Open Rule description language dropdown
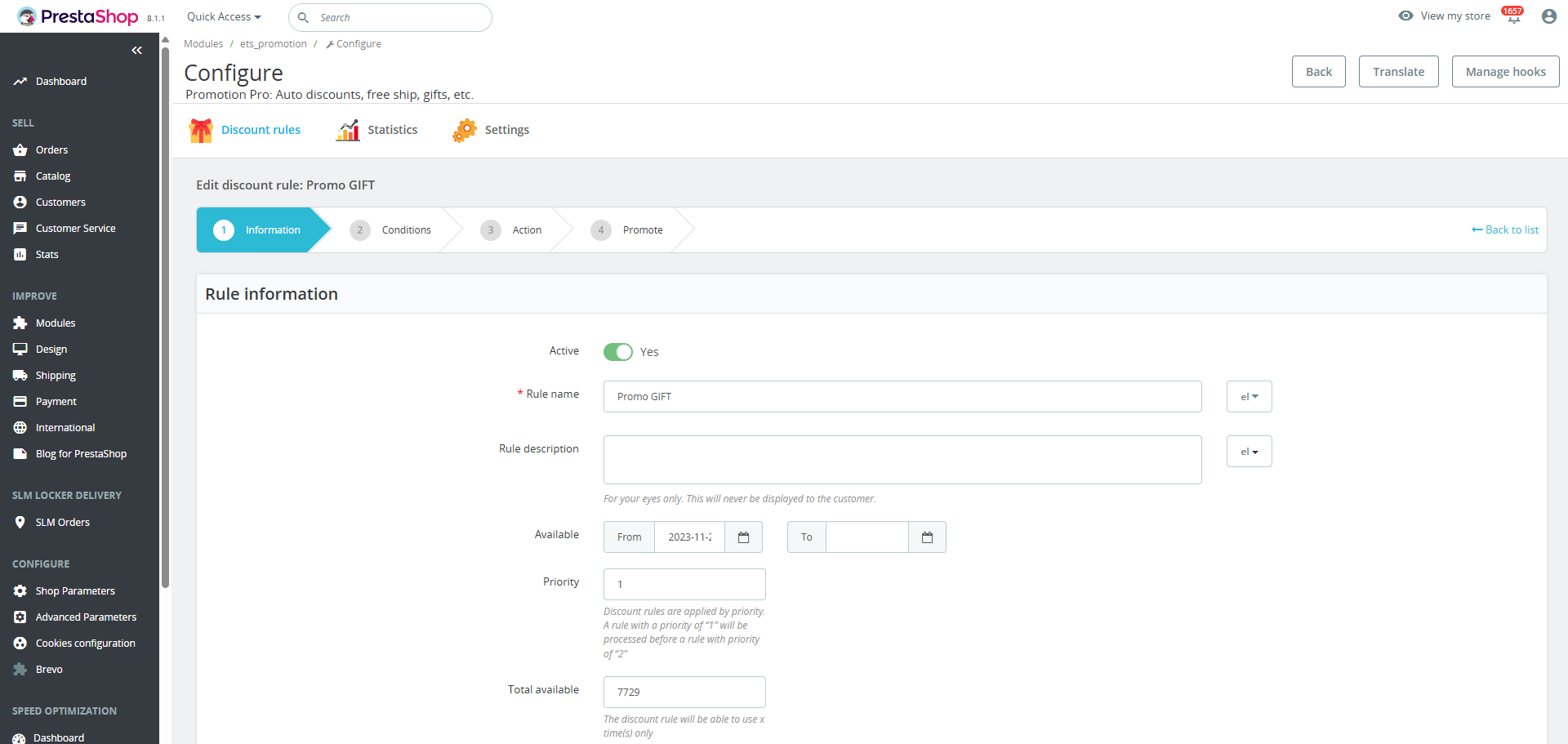Image resolution: width=1568 pixels, height=744 pixels. [x=1249, y=452]
